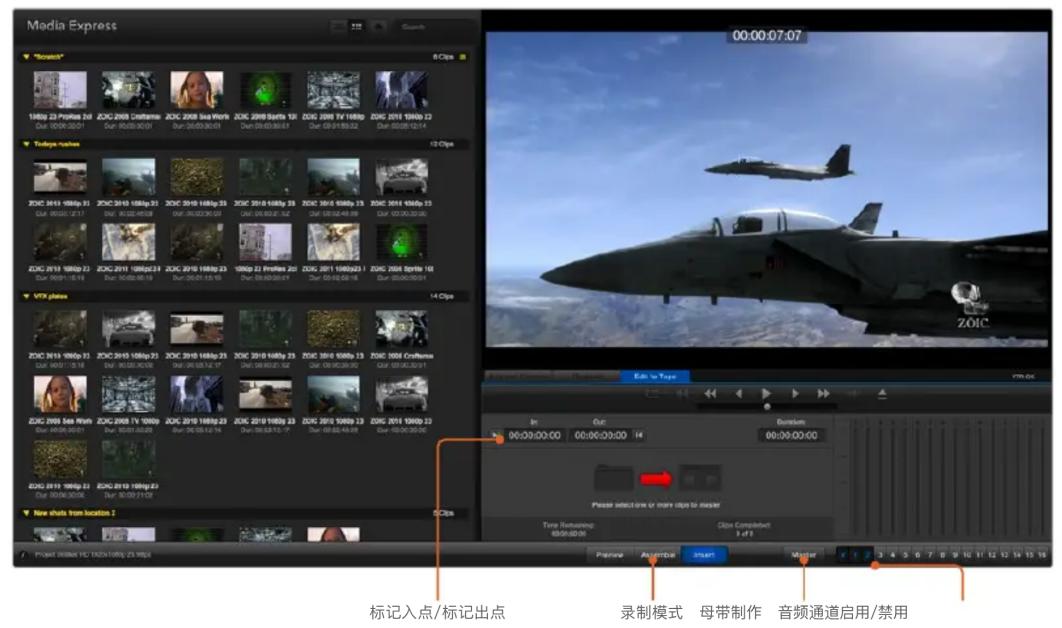Click the Master button

[804, 555]
